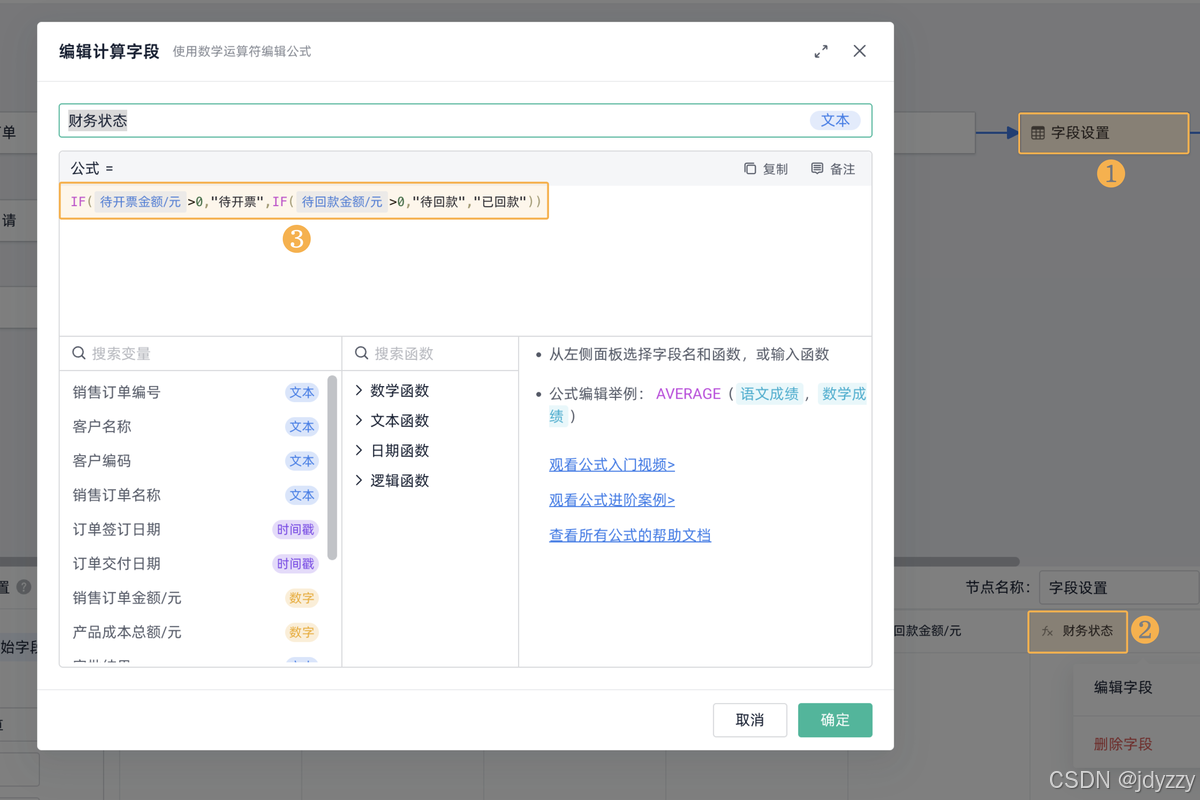Select variable 客户名称
The width and height of the screenshot is (1200, 800).
pos(195,426)
